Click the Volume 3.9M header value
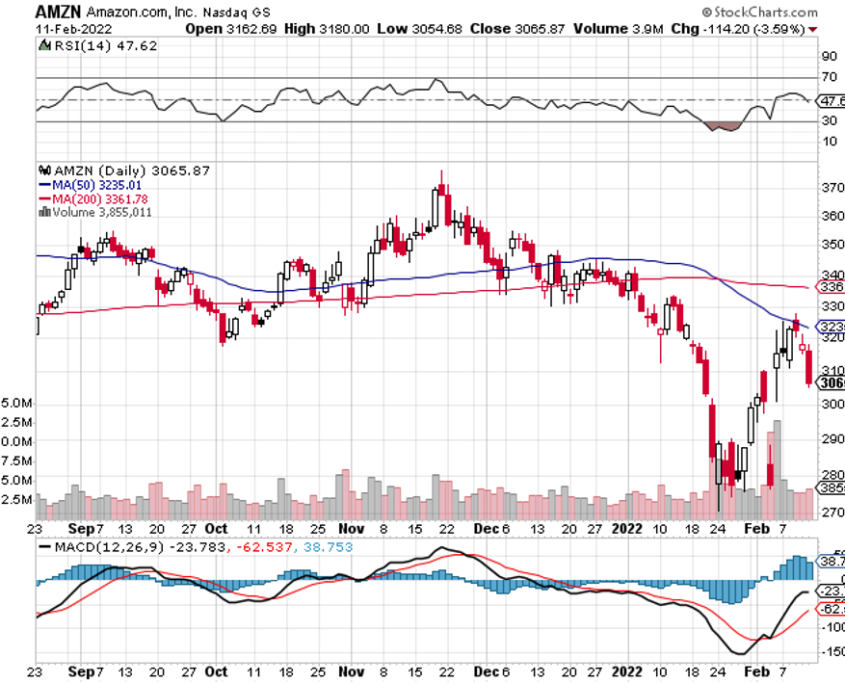This screenshot has width=845, height=684. coord(618,29)
